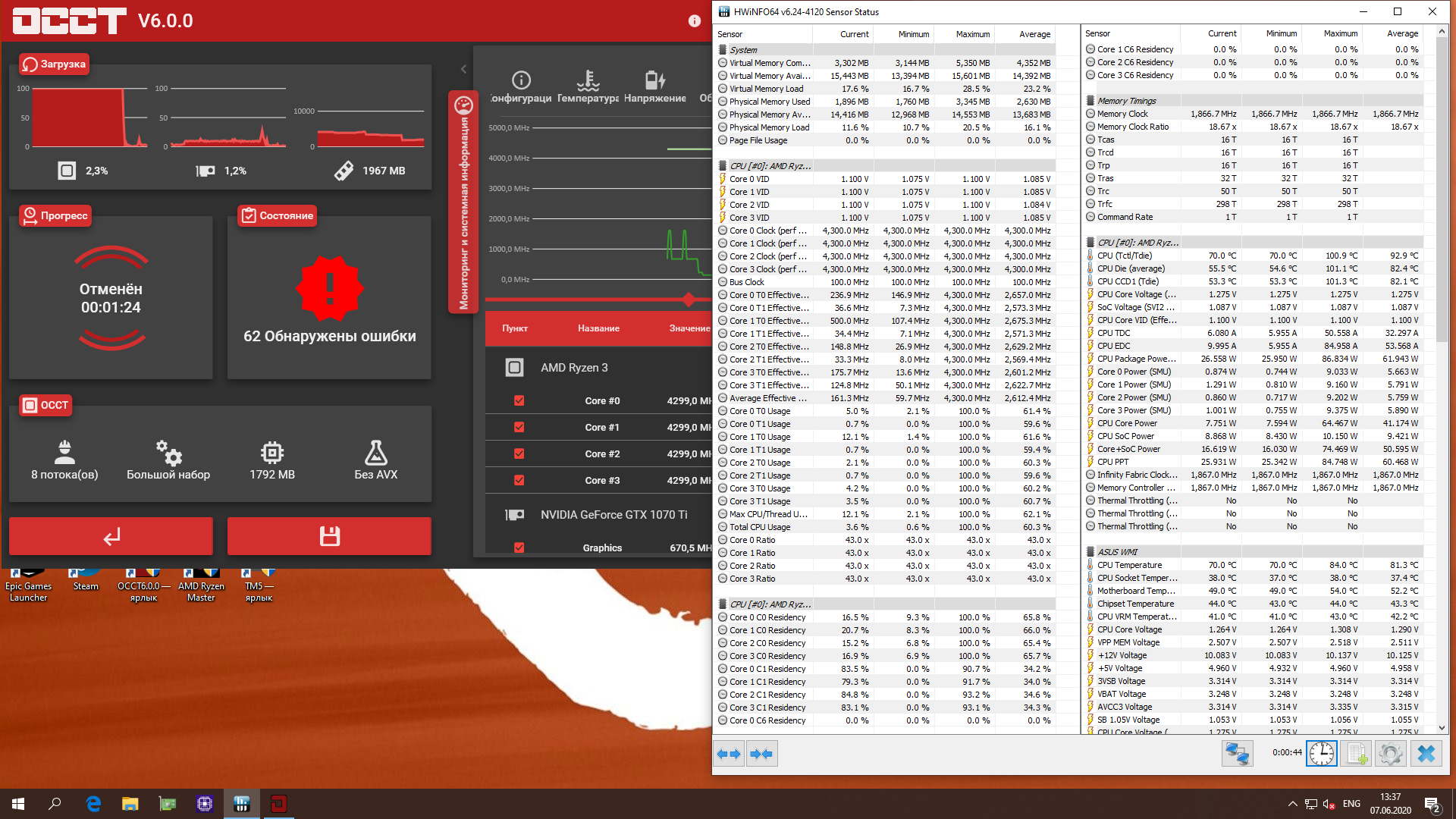The image size is (1456, 819).
Task: Click the graph timeline diamond slider marker
Action: [x=689, y=300]
